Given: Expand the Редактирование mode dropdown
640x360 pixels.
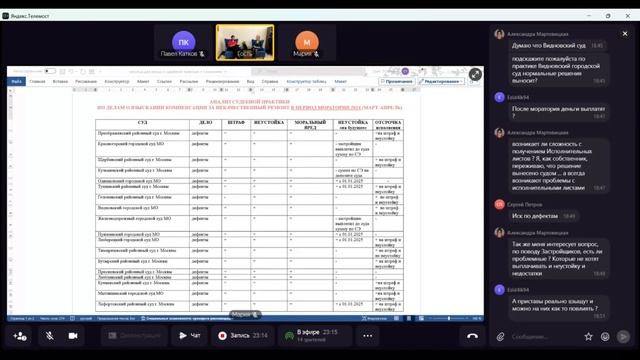Looking at the screenshot, I should click(441, 82).
